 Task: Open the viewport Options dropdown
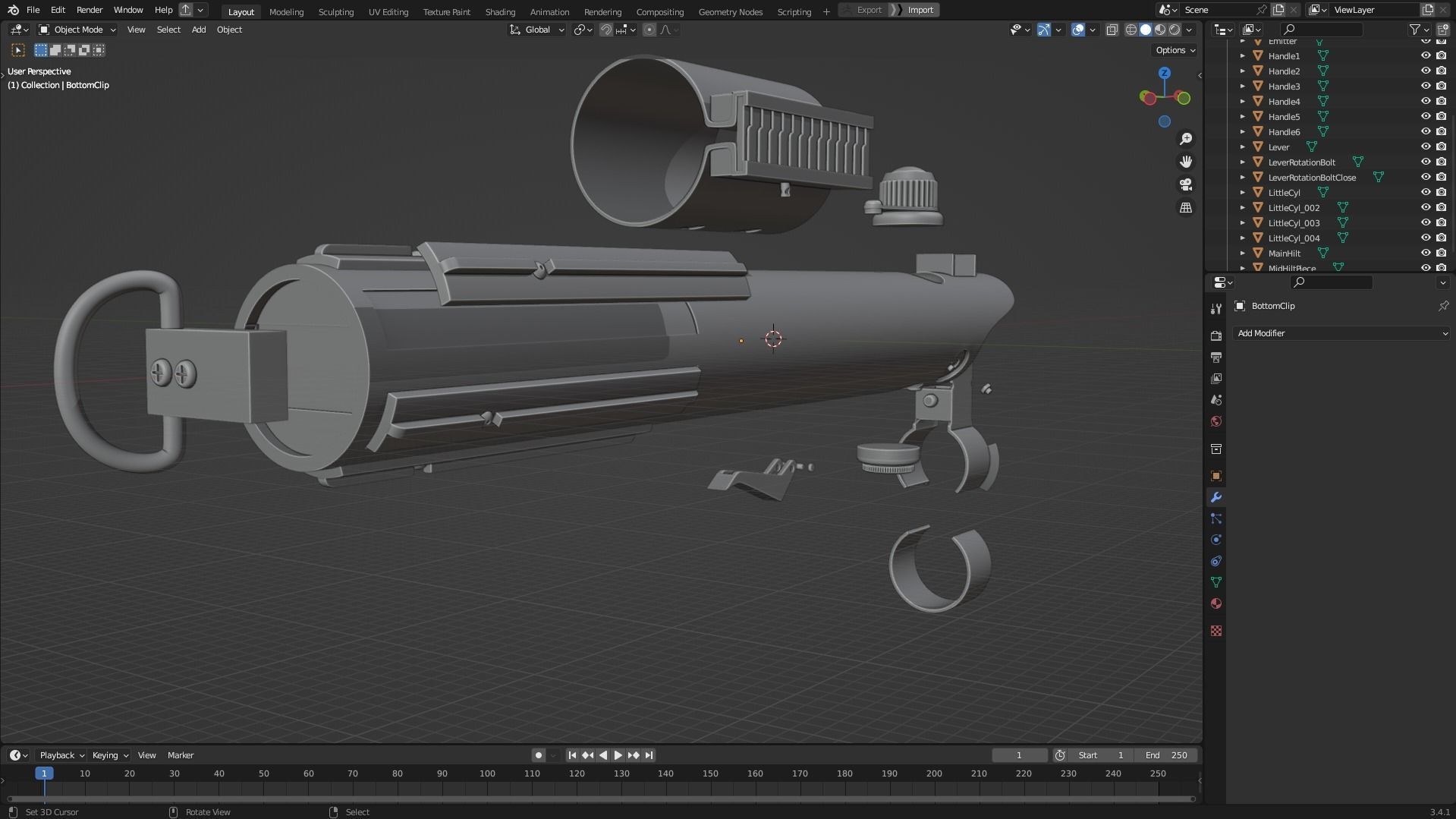click(x=1175, y=50)
